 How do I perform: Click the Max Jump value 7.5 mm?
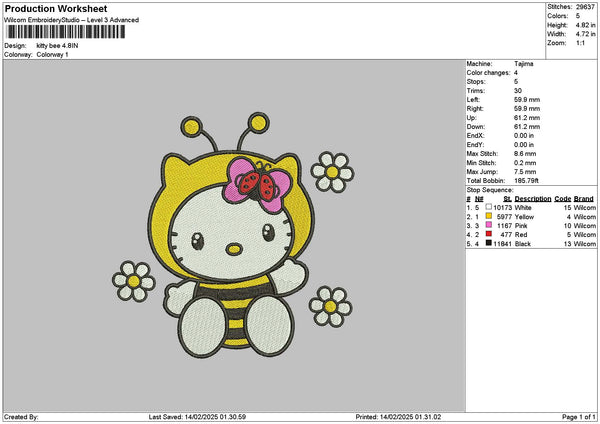(x=525, y=172)
